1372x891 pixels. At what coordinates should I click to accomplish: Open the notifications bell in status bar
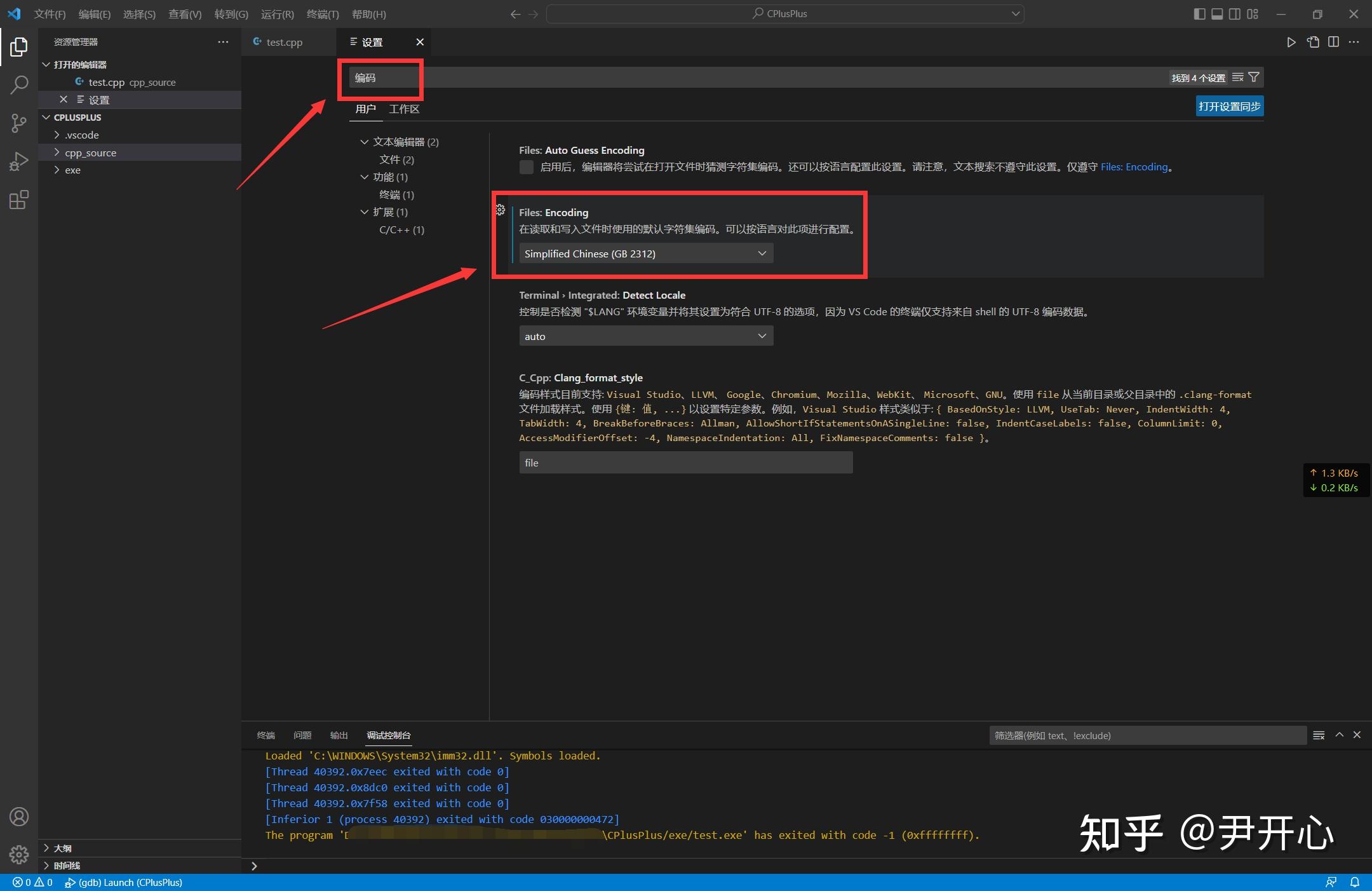[x=1355, y=882]
